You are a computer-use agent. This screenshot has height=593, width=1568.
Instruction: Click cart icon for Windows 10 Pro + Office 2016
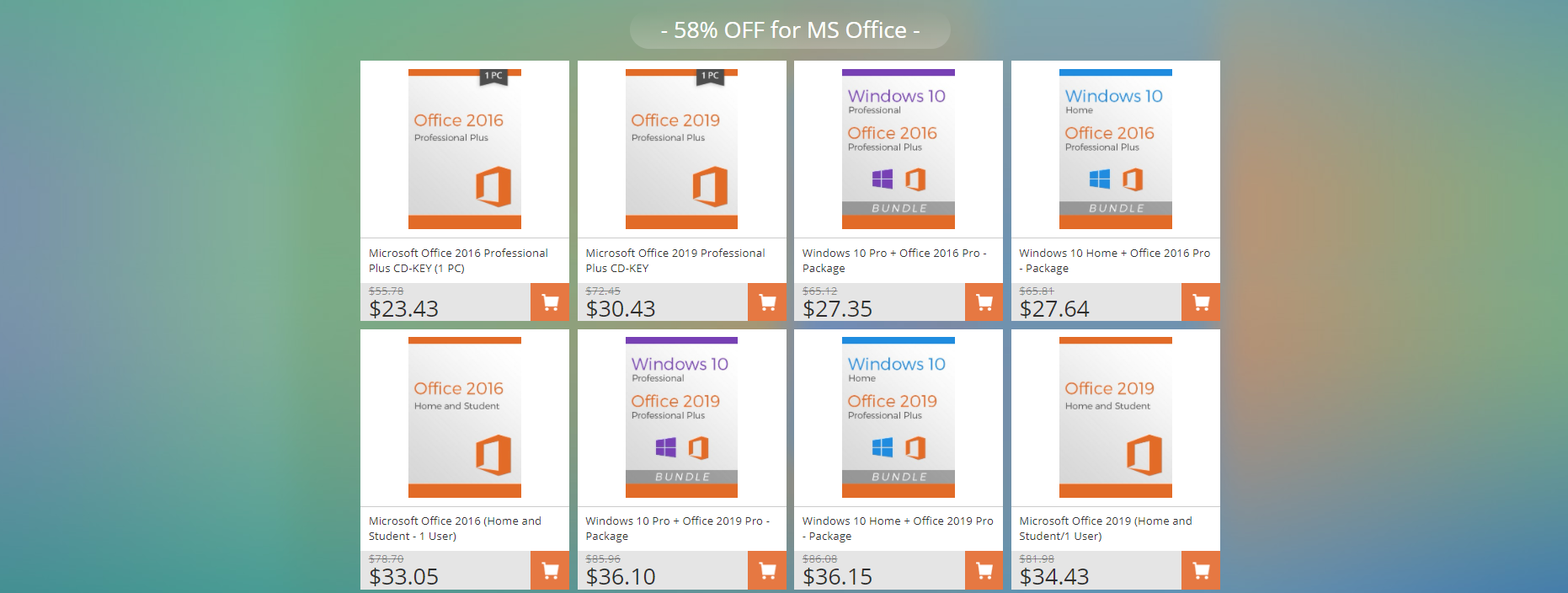984,302
